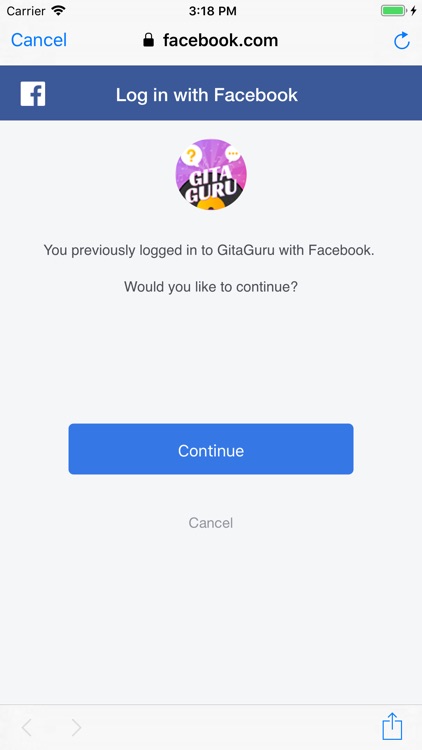This screenshot has width=422, height=750.
Task: Tap the battery indicator icon
Action: [393, 11]
